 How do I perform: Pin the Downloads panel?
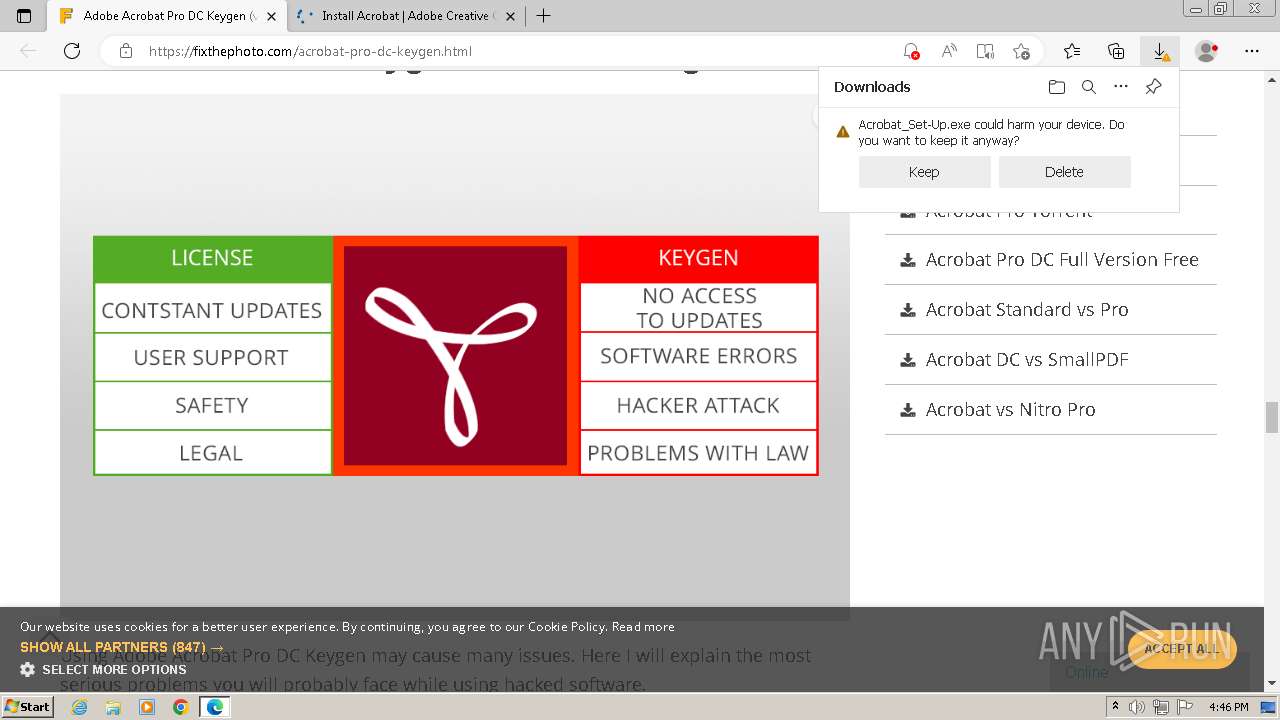coord(1153,87)
